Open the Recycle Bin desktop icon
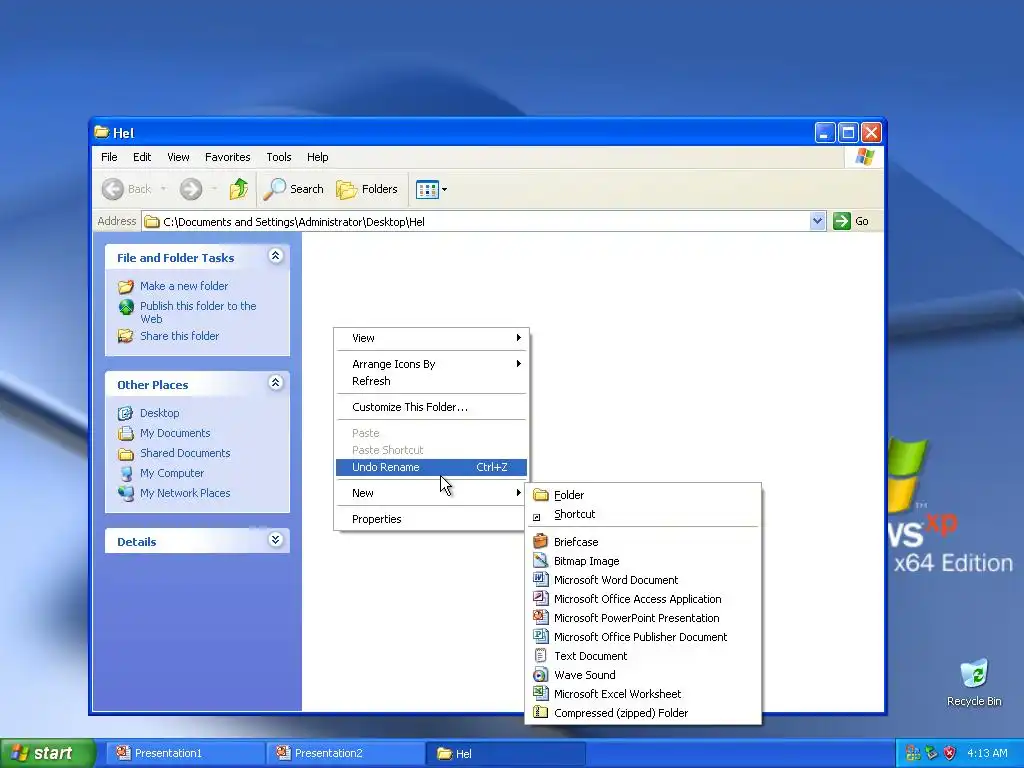 click(x=974, y=682)
